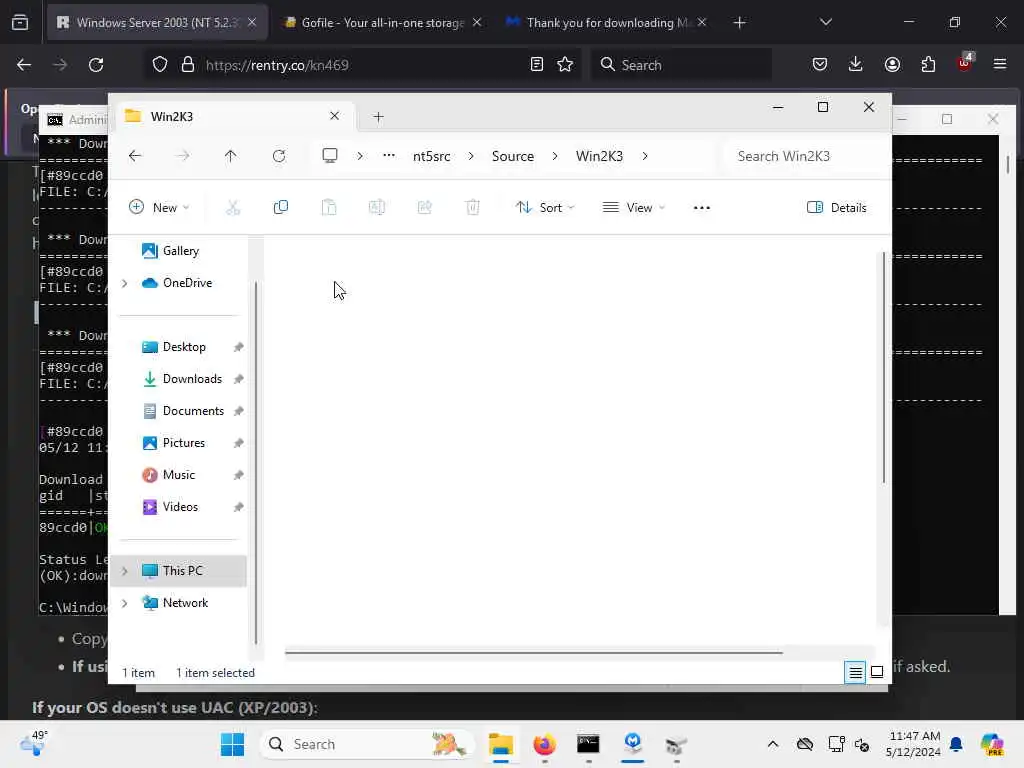Screen dimensions: 1024x768
Task: Refresh the Win2K3 folder view
Action: (279, 156)
